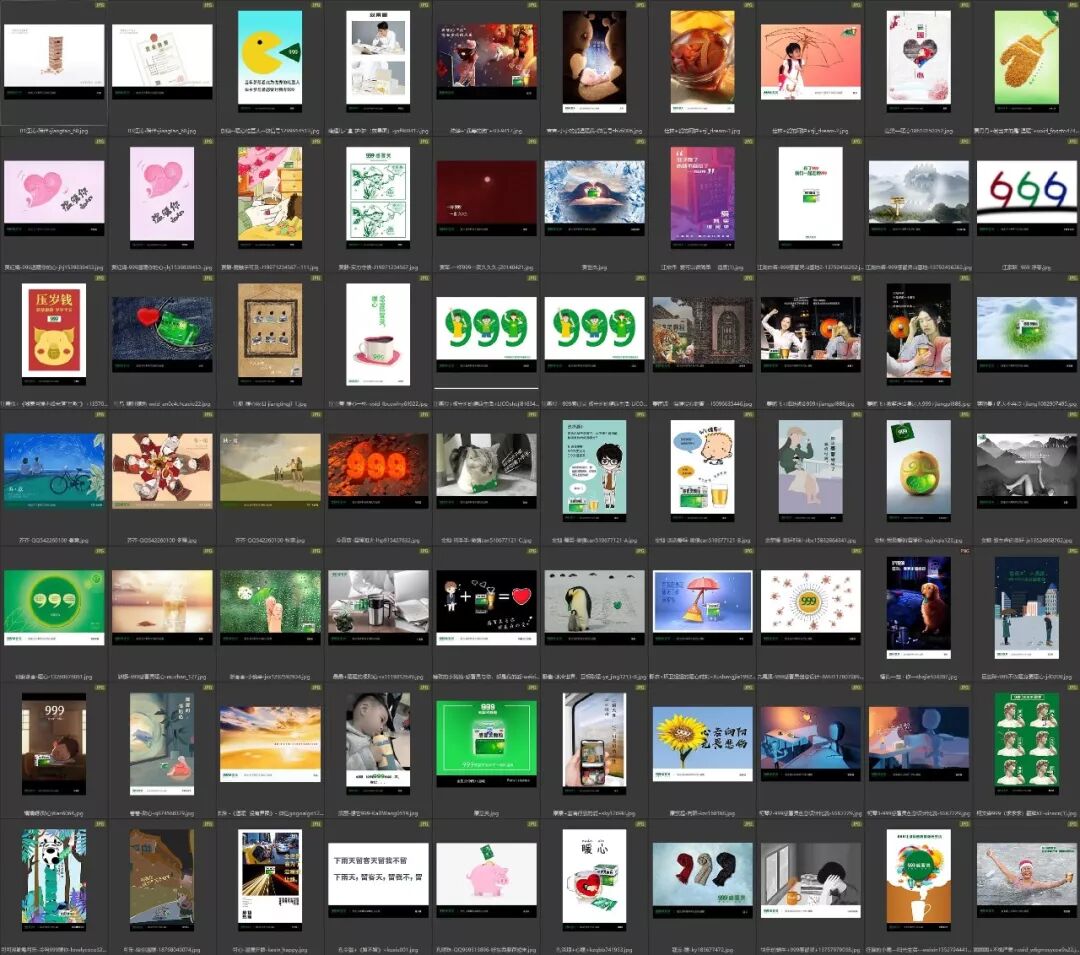Open the black equation with red heart thumbnail

point(486,608)
